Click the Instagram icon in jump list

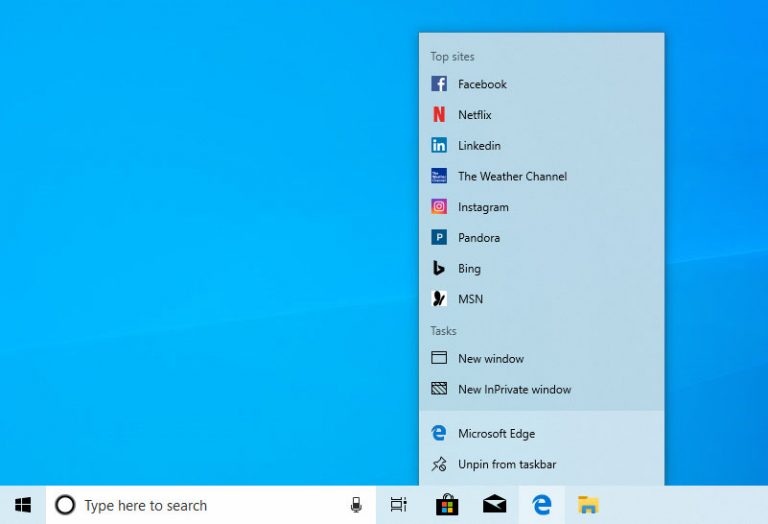click(438, 207)
